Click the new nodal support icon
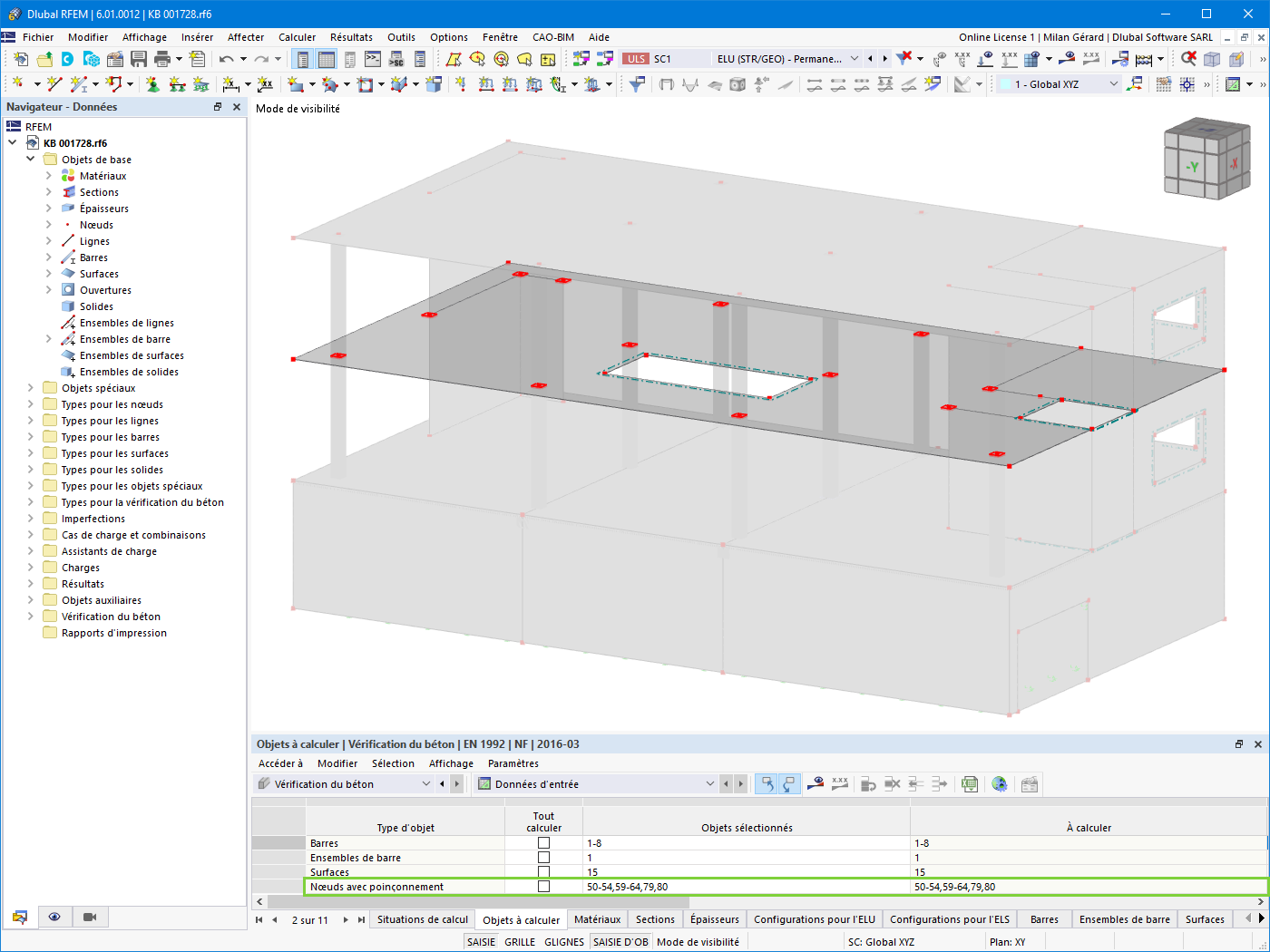 [x=152, y=84]
